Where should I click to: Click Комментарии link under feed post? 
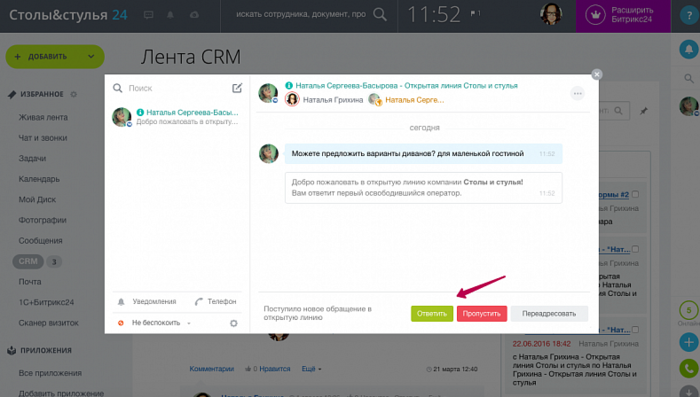click(x=212, y=369)
